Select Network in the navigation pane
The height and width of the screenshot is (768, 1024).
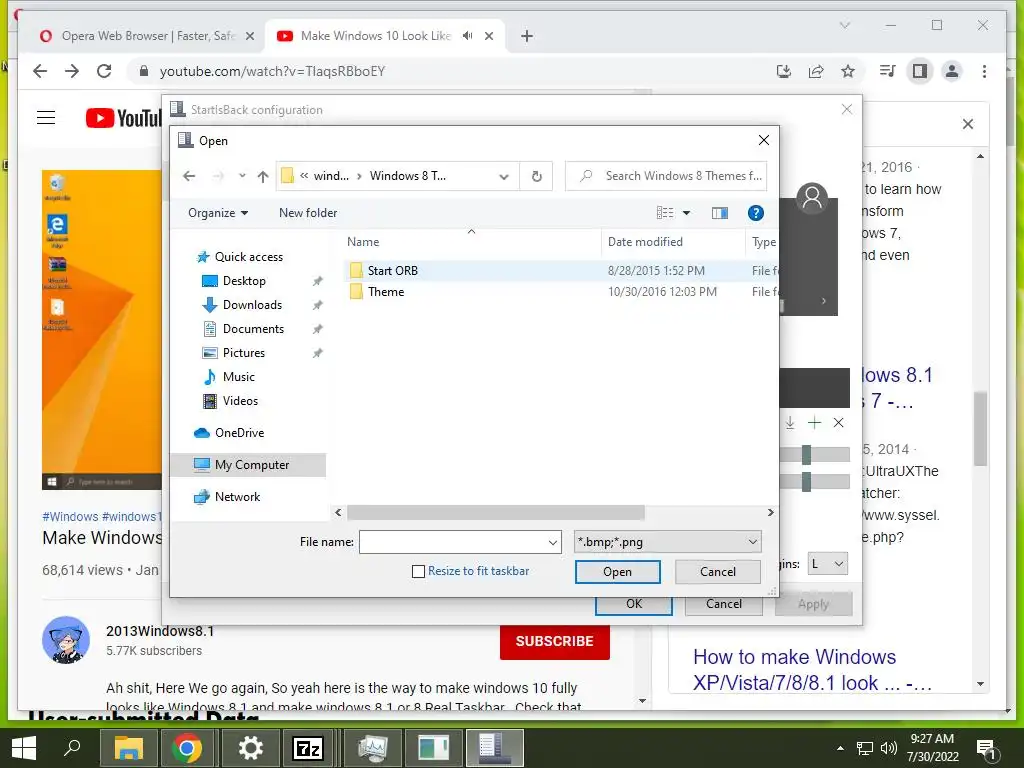[x=237, y=497]
